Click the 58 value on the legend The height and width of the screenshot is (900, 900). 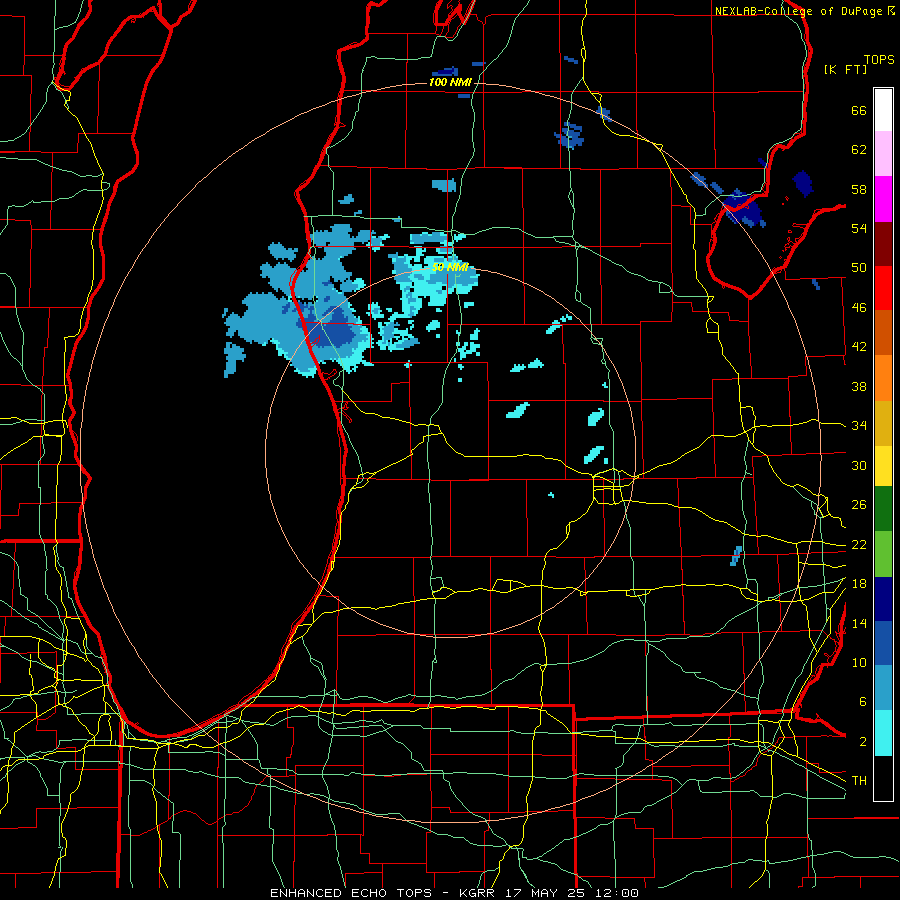click(x=859, y=189)
